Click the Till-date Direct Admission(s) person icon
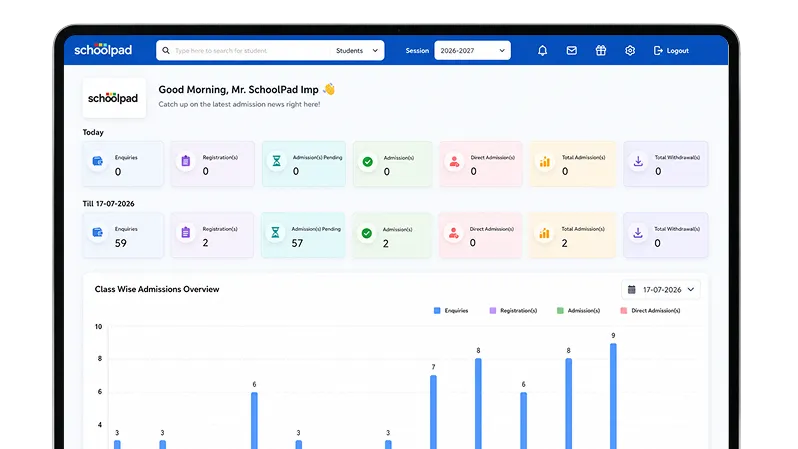Image resolution: width=798 pixels, height=449 pixels. (453, 233)
